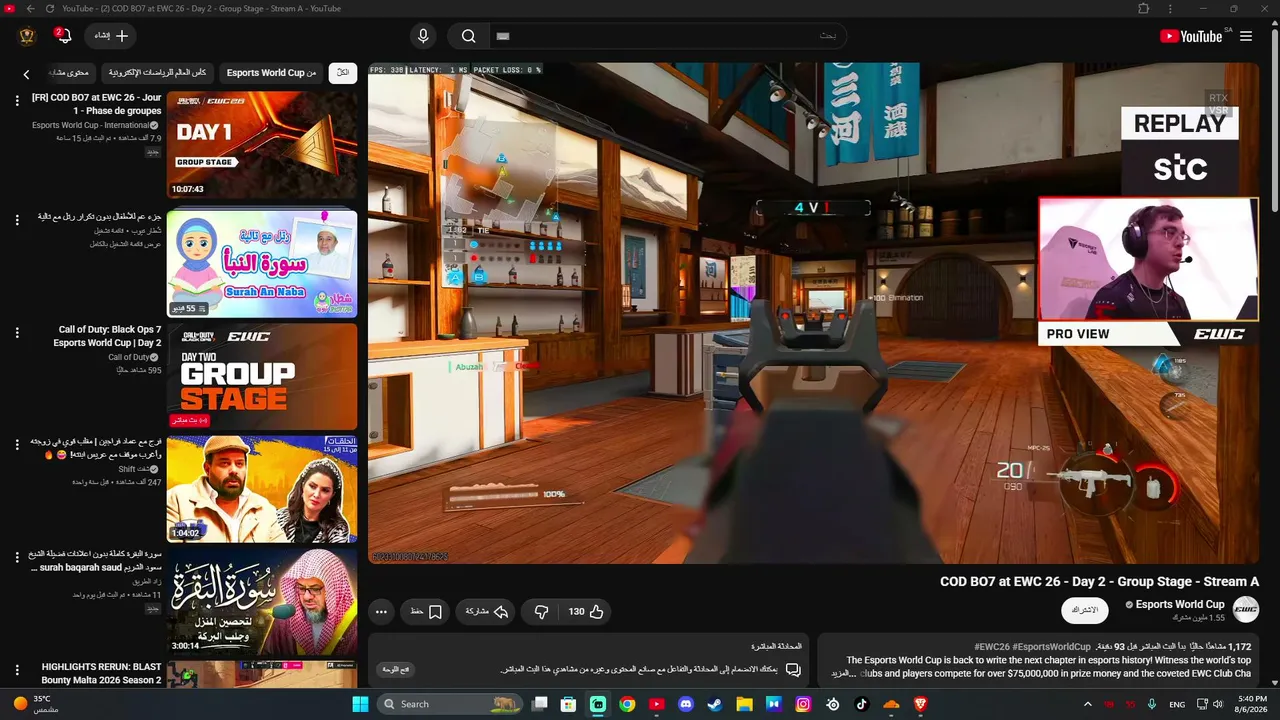Open the 1:04:02 comedy series thumbnail

click(262, 489)
